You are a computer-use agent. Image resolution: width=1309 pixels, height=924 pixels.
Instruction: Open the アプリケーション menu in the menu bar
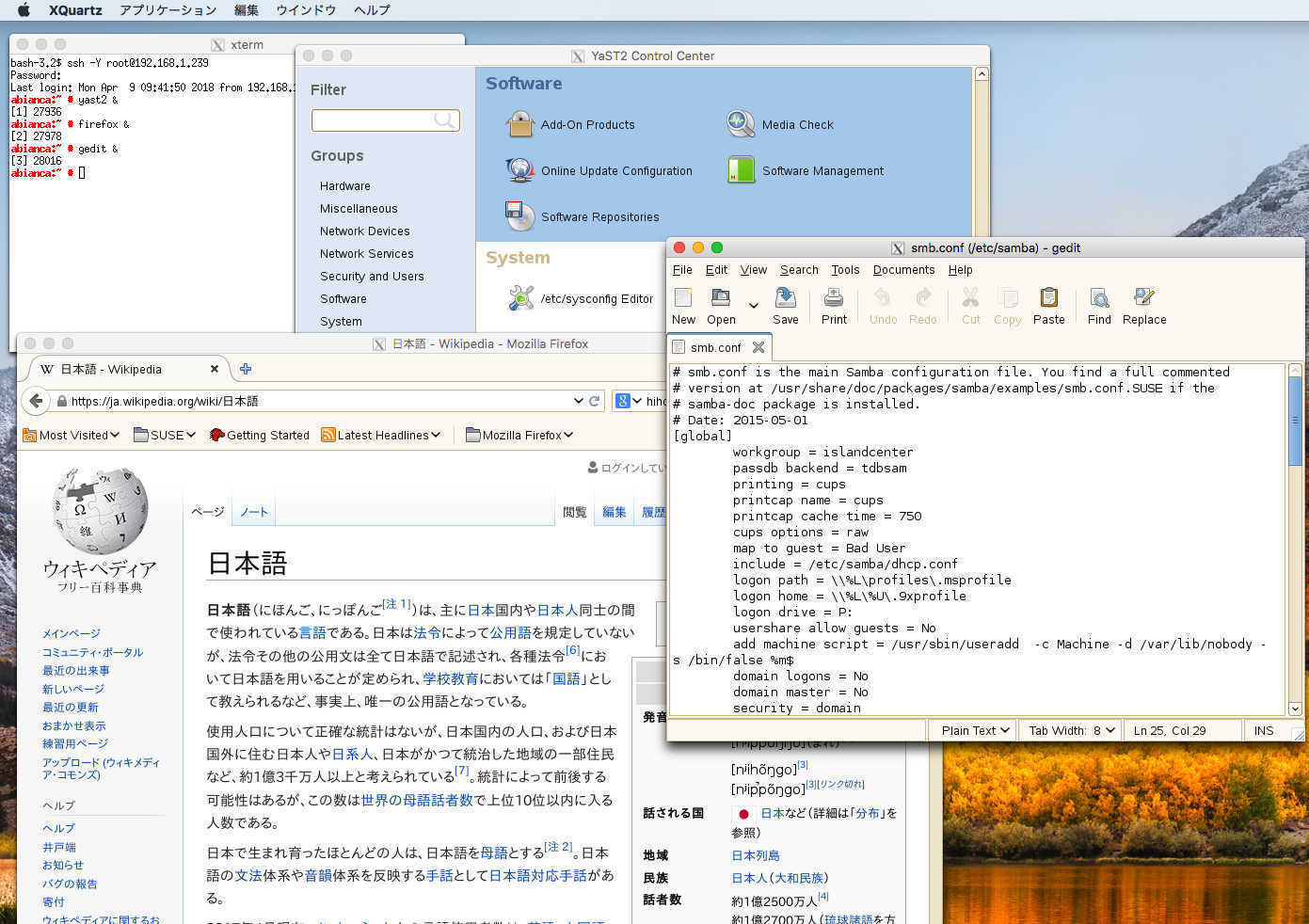(168, 10)
